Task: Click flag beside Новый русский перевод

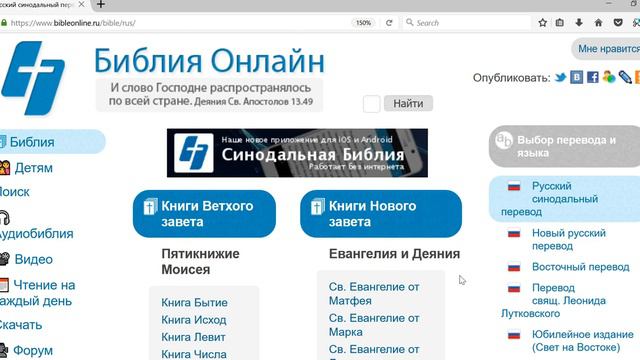Action: point(514,233)
